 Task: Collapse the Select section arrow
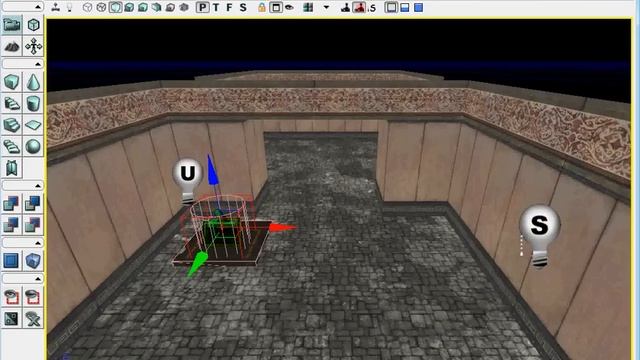[38, 278]
